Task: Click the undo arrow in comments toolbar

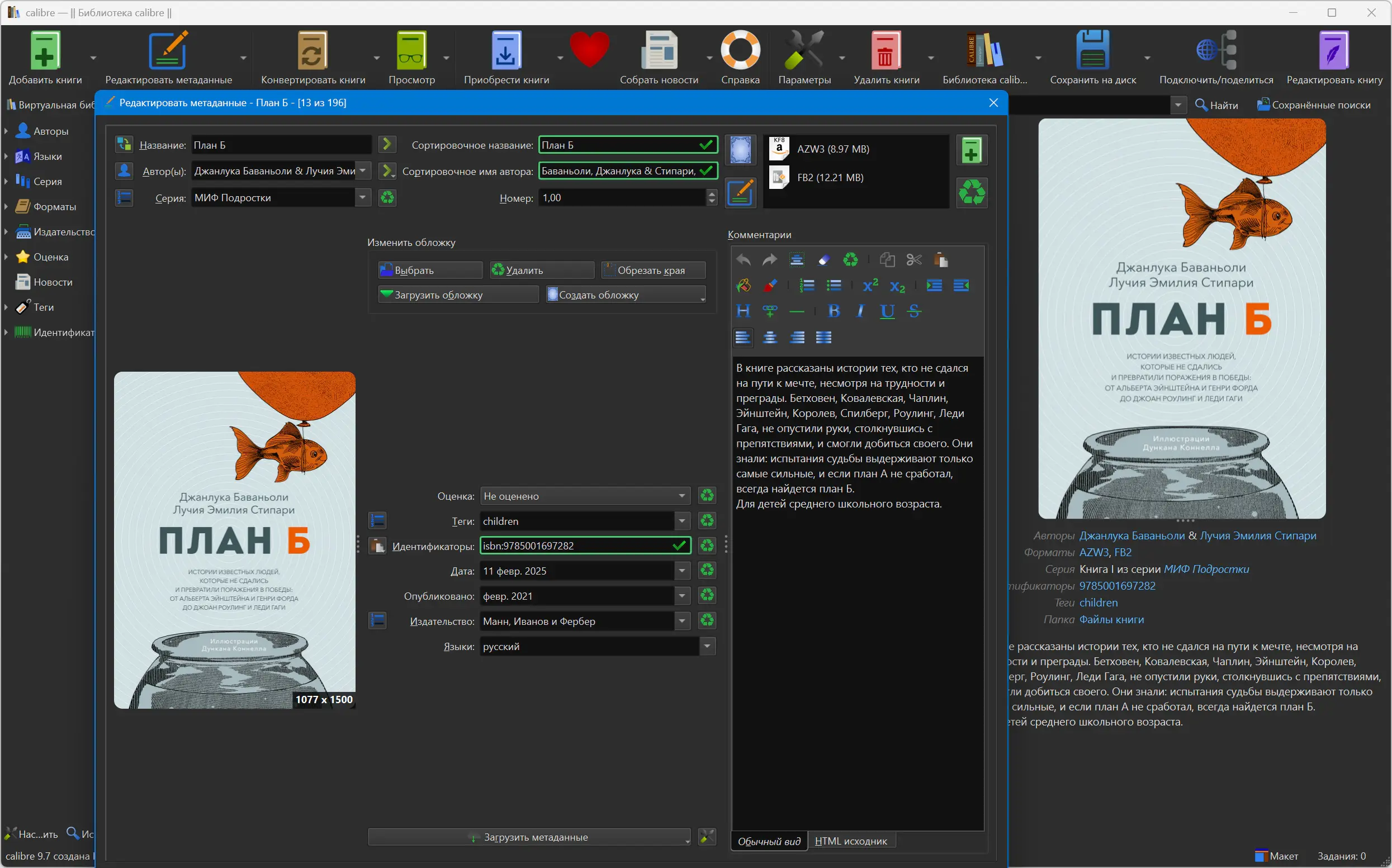Action: point(744,260)
